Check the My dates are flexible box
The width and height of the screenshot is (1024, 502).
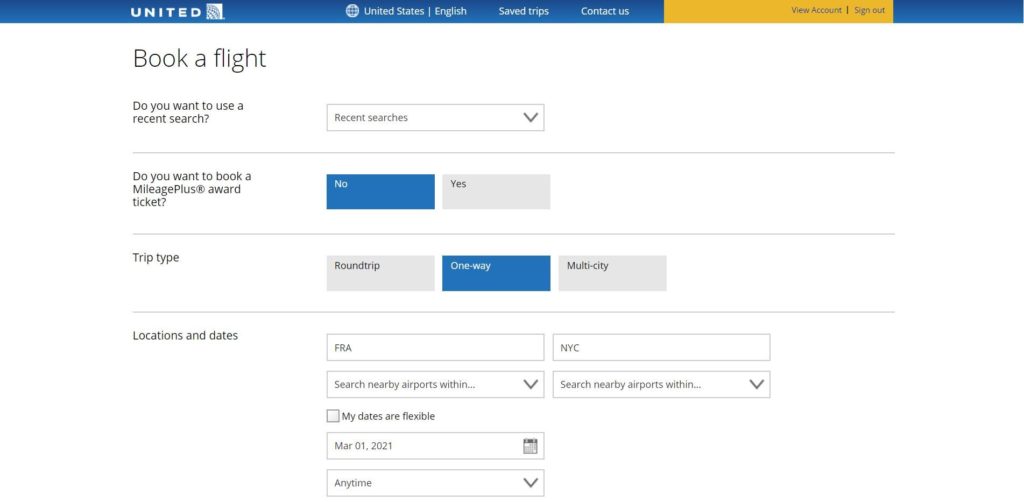point(333,416)
